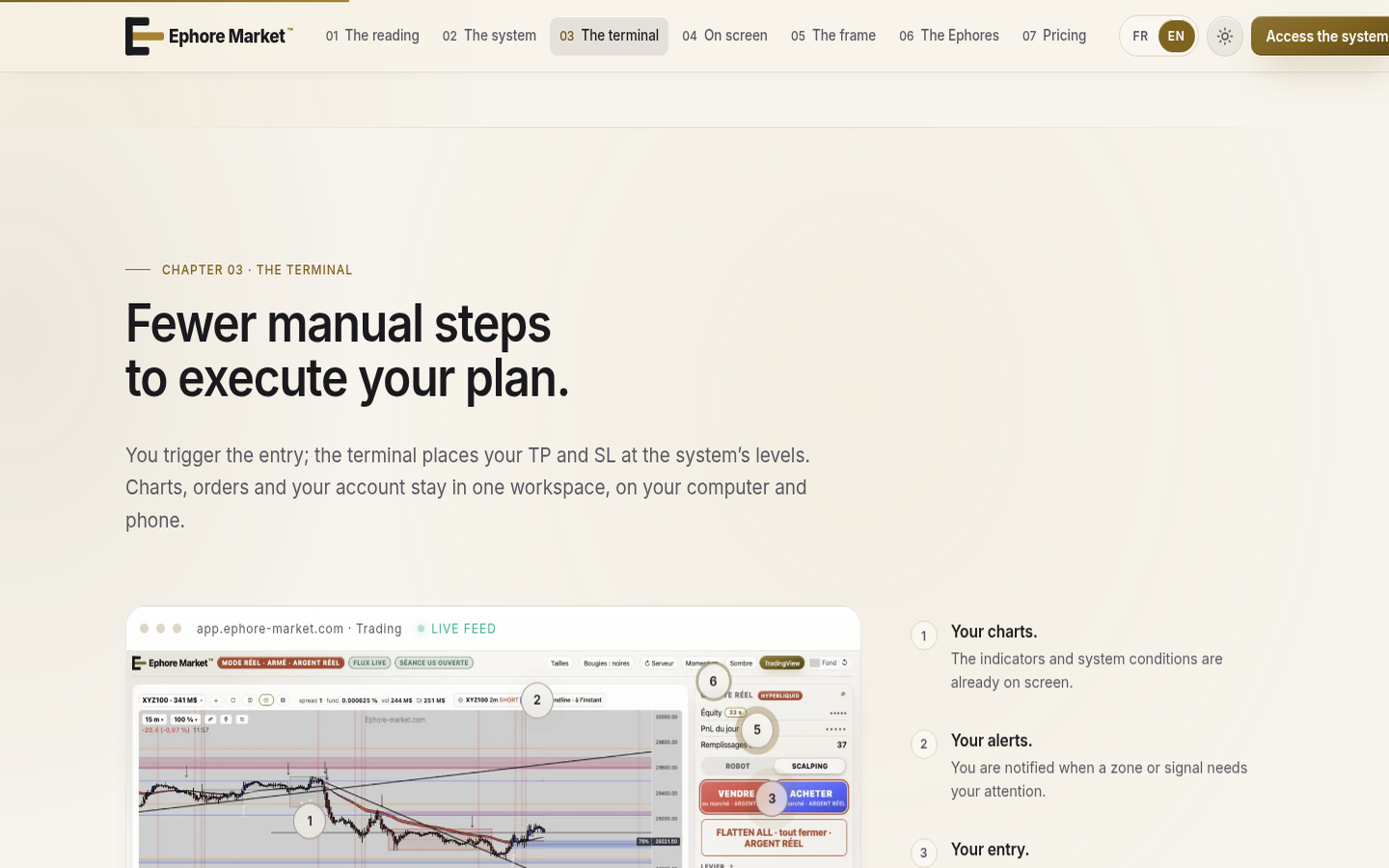Open 05 The frame section

[x=833, y=36]
